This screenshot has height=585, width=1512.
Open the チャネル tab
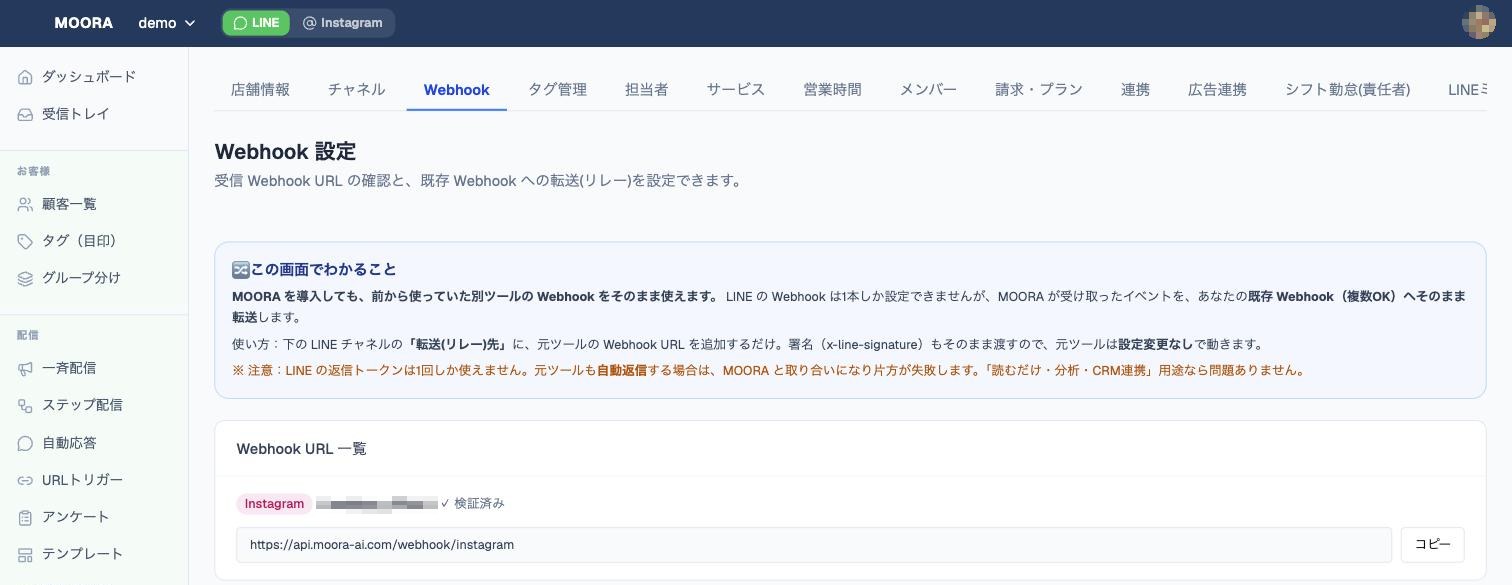pos(356,89)
